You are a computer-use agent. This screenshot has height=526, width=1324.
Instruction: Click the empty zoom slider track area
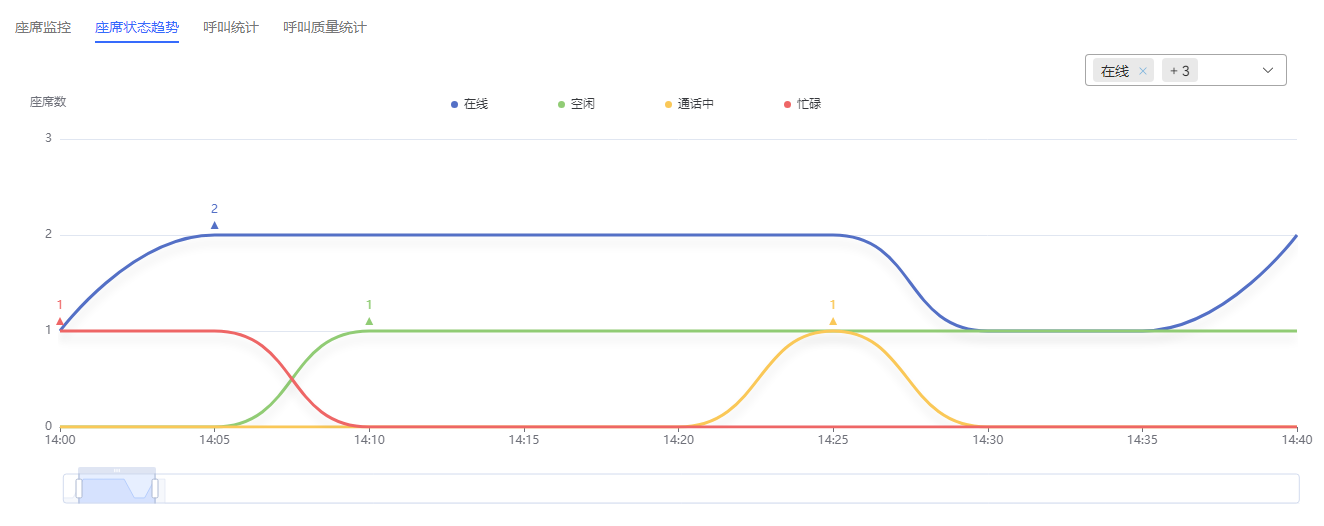(x=729, y=488)
